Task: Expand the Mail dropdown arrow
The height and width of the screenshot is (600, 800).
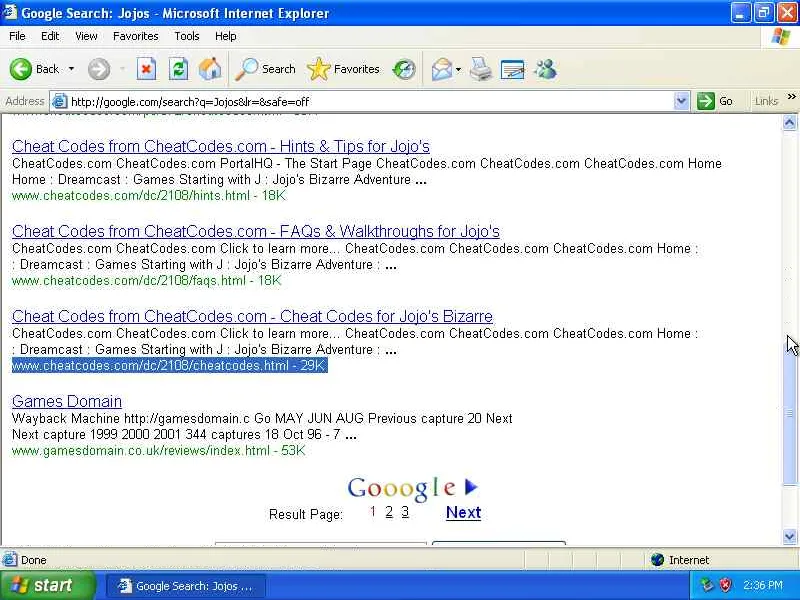Action: coord(458,69)
